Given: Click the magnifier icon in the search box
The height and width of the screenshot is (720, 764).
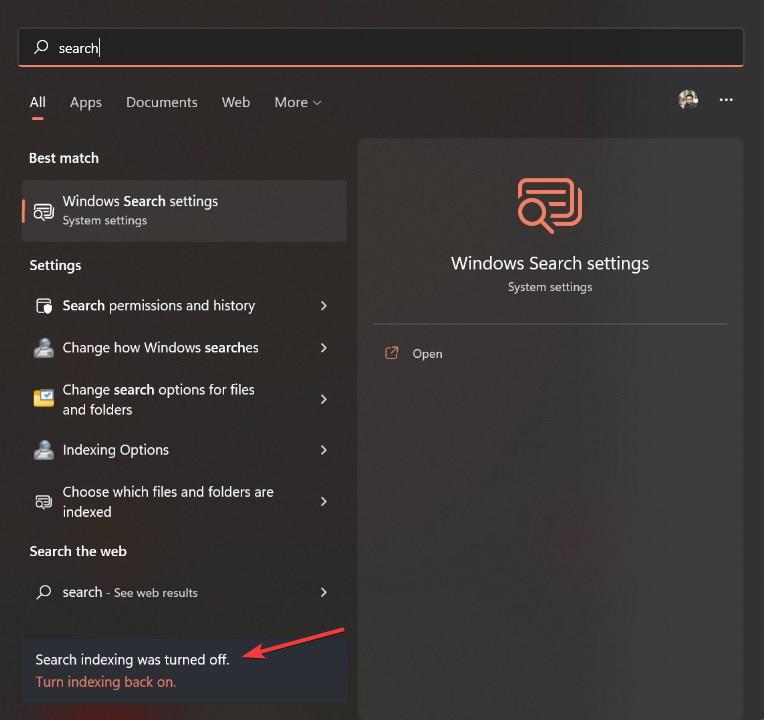Looking at the screenshot, I should pos(41,47).
